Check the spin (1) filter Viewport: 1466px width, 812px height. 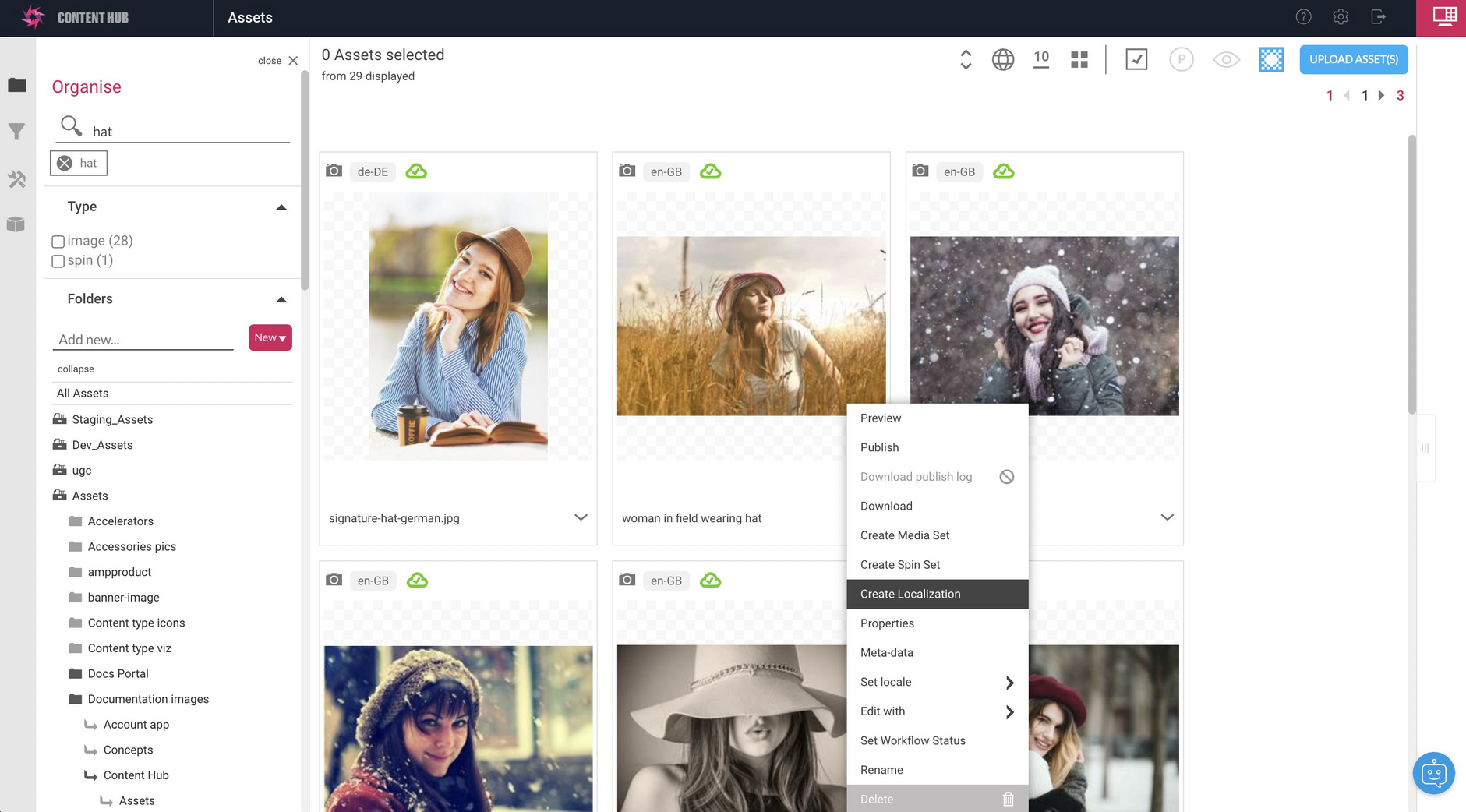(58, 261)
